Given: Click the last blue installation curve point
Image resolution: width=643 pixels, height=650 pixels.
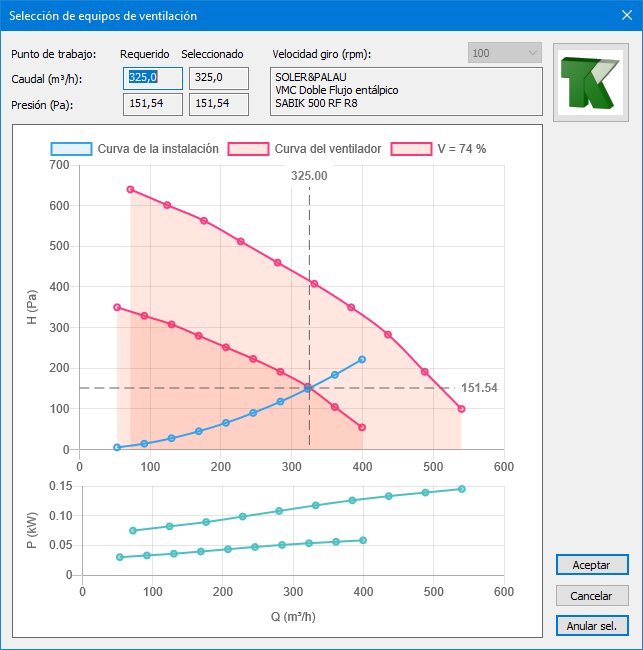Looking at the screenshot, I should (362, 359).
